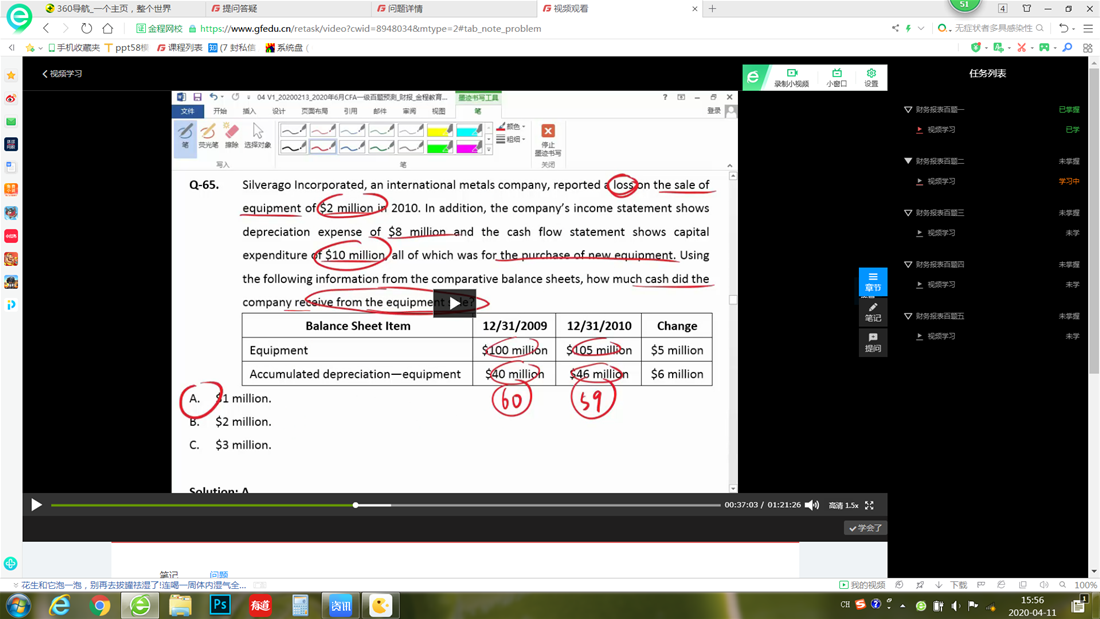
Task: Pick the thin red pen style
Action: 323,131
